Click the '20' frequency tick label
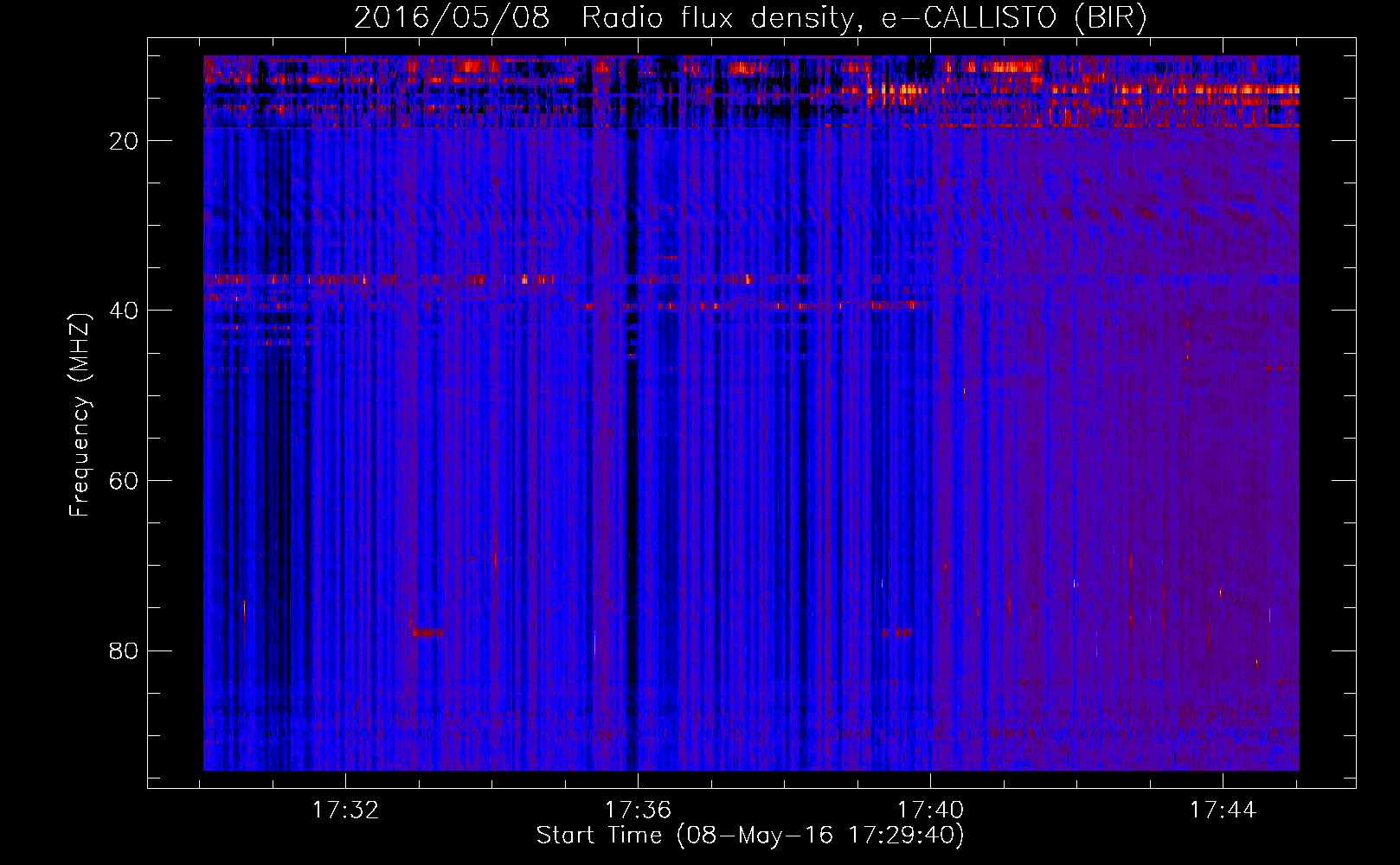Viewport: 1400px width, 865px height. [x=124, y=141]
